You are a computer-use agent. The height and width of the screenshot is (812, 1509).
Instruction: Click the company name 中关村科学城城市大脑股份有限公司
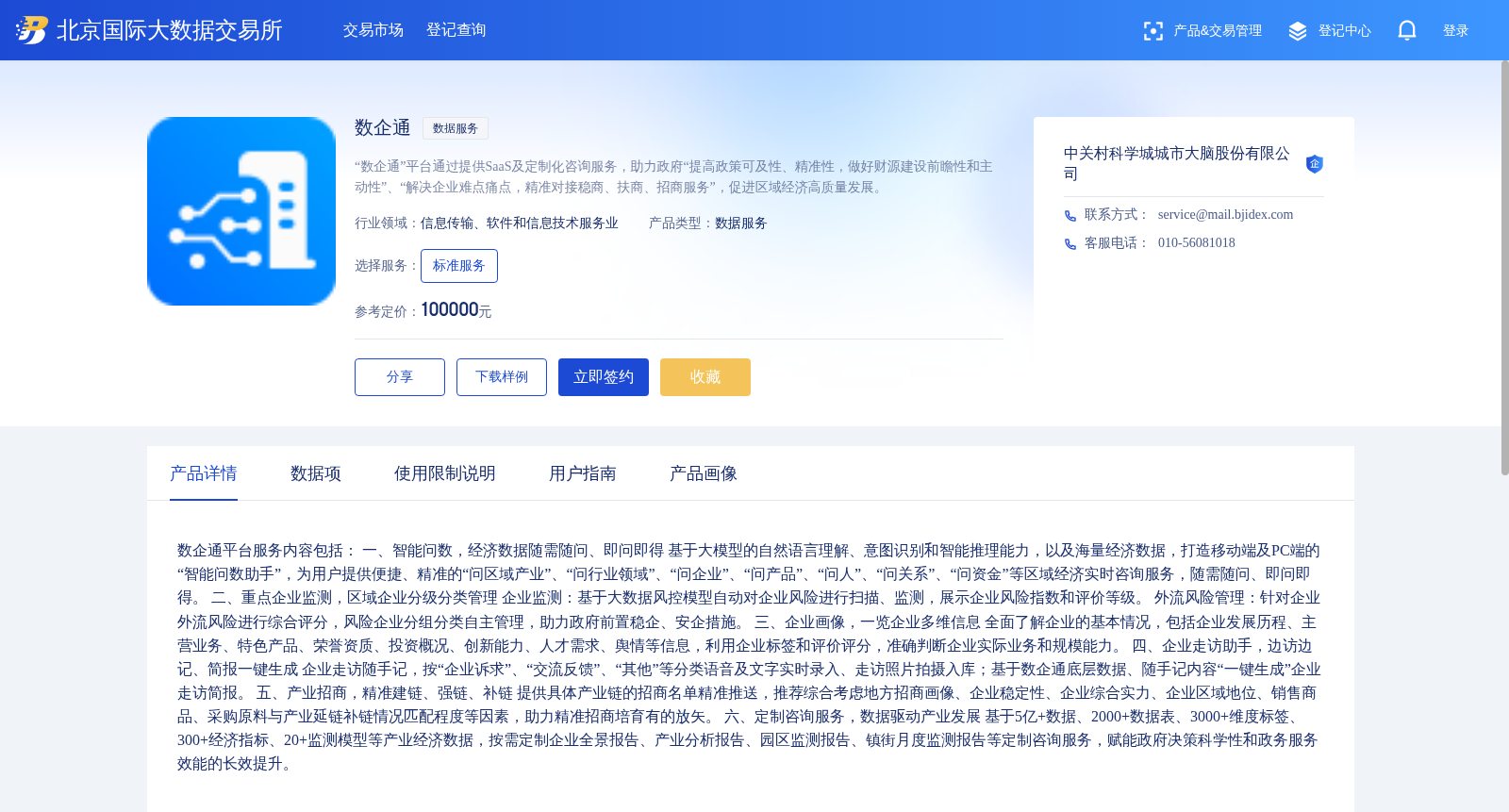(x=1177, y=163)
